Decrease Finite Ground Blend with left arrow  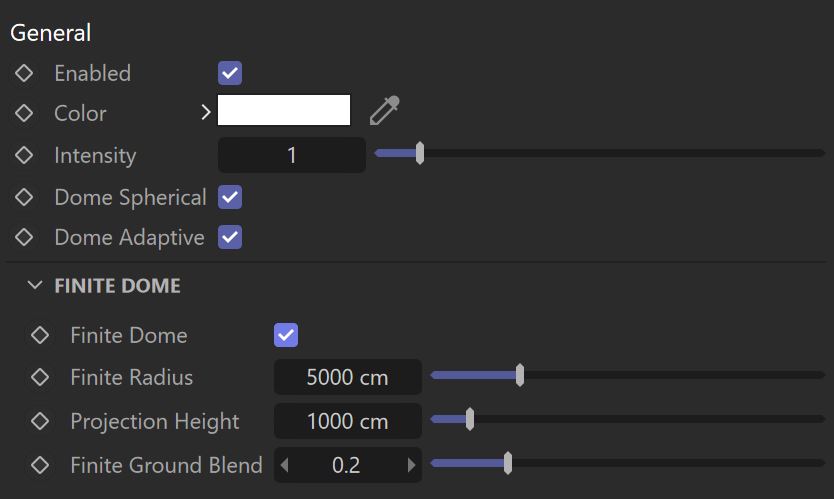coord(284,465)
